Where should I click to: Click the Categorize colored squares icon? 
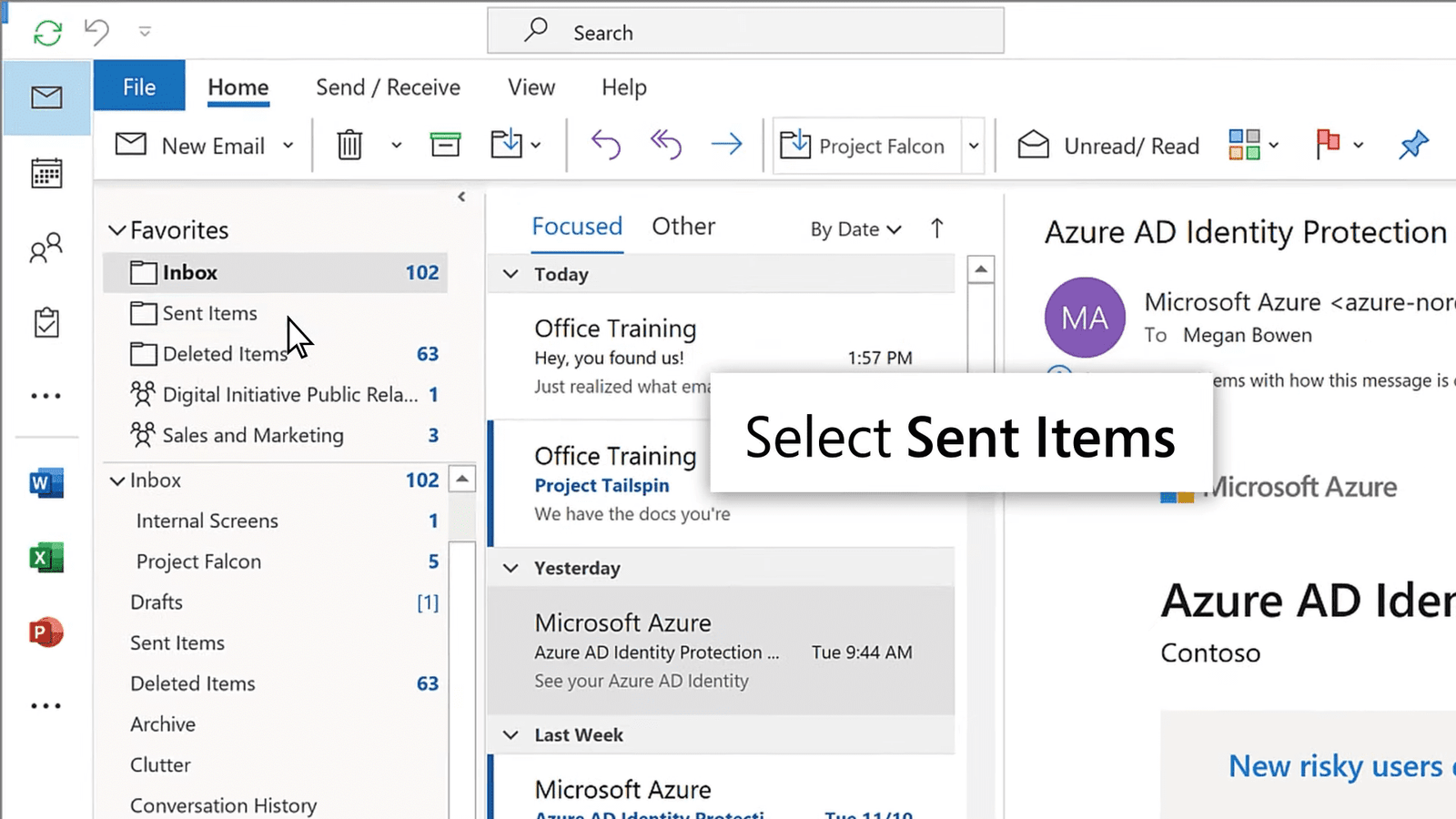click(x=1244, y=144)
